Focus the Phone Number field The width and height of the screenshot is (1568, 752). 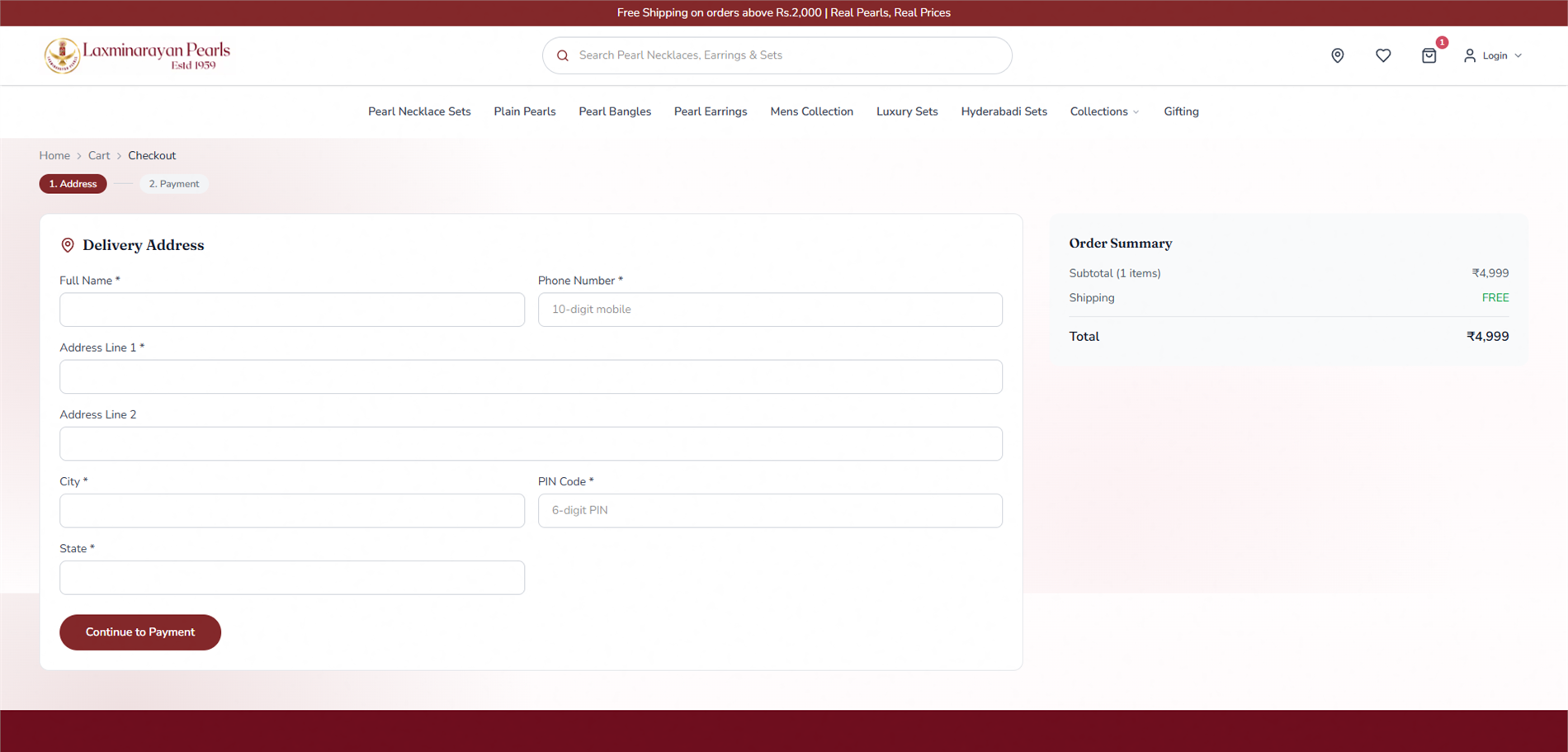770,310
